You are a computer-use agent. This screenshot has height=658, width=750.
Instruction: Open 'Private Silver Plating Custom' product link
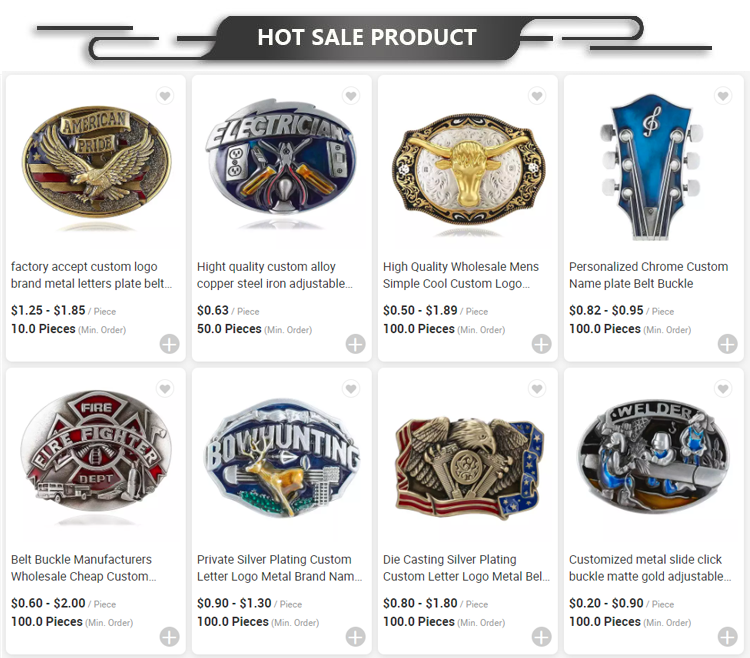click(279, 568)
